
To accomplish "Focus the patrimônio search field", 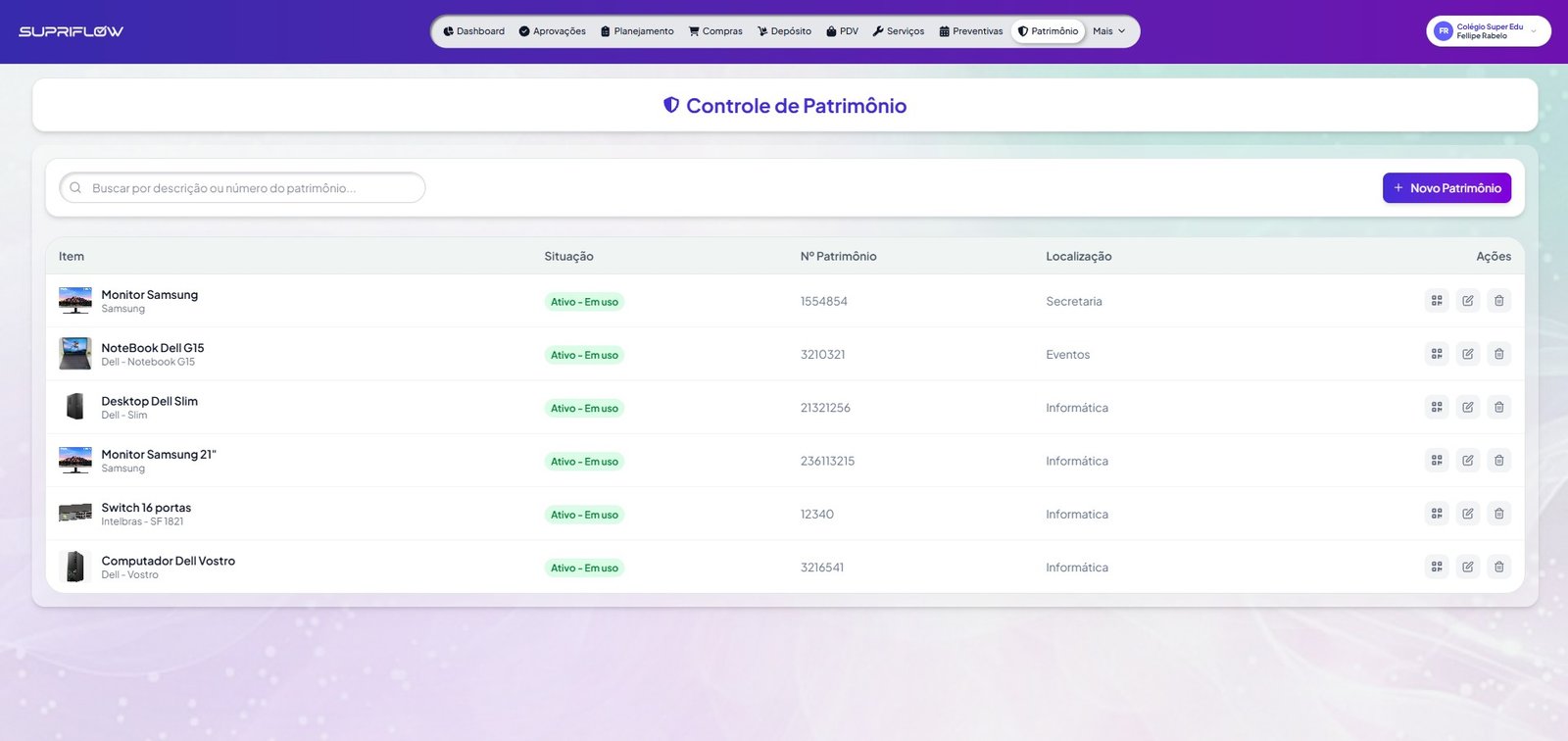I will [243, 188].
